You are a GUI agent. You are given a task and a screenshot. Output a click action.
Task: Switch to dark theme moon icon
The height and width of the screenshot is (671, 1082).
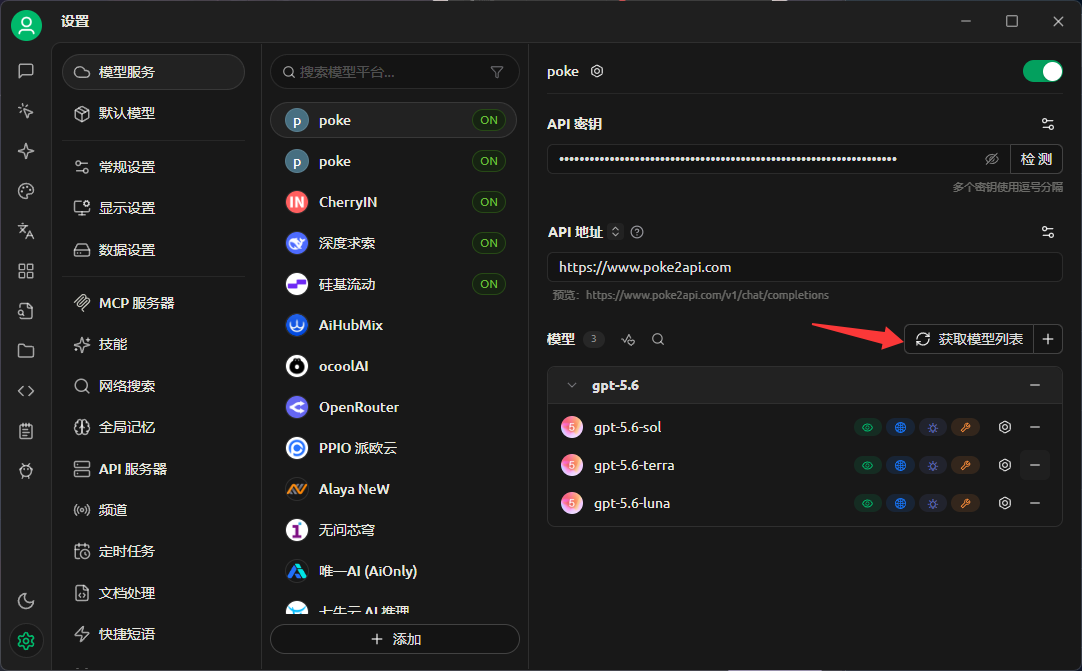tap(26, 601)
